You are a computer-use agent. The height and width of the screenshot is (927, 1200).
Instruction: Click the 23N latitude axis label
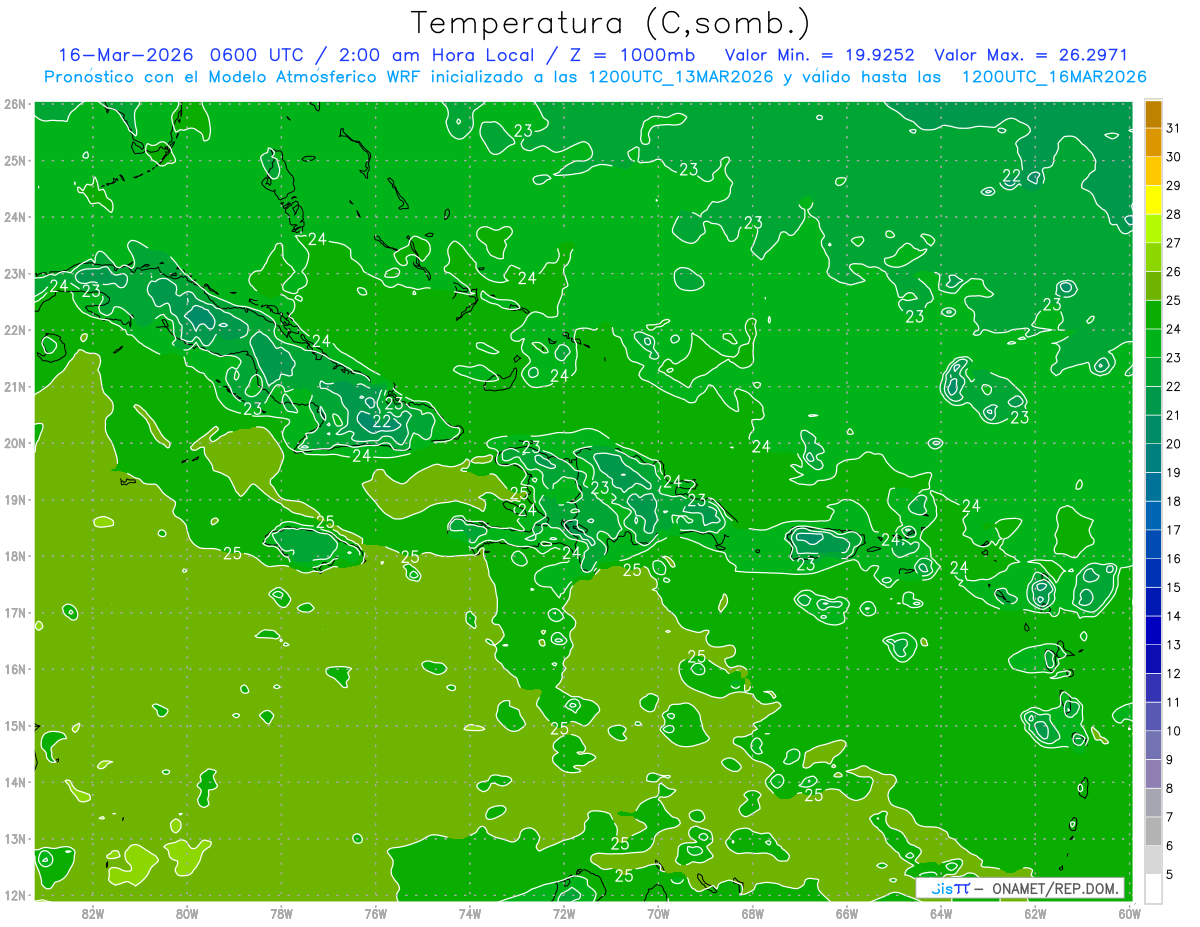coord(14,273)
